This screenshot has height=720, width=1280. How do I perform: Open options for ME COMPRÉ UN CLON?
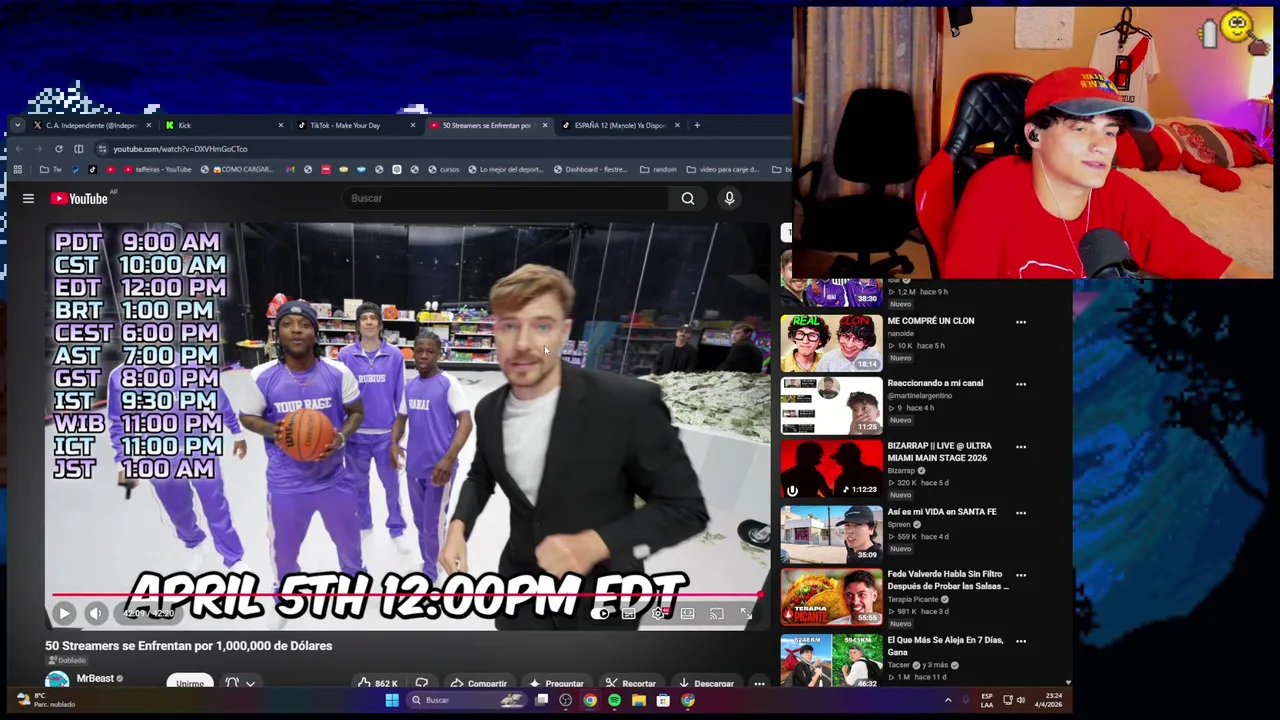pyautogui.click(x=1021, y=322)
